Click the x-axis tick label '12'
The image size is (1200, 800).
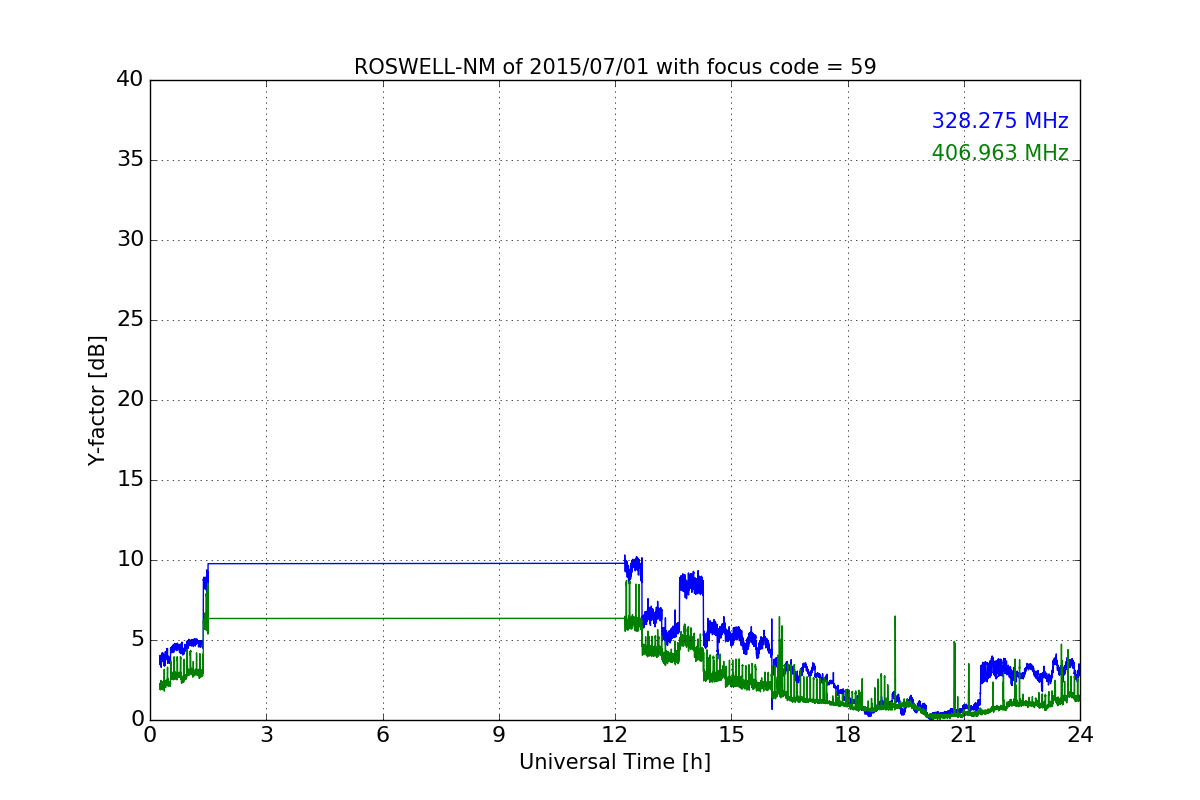tap(615, 735)
